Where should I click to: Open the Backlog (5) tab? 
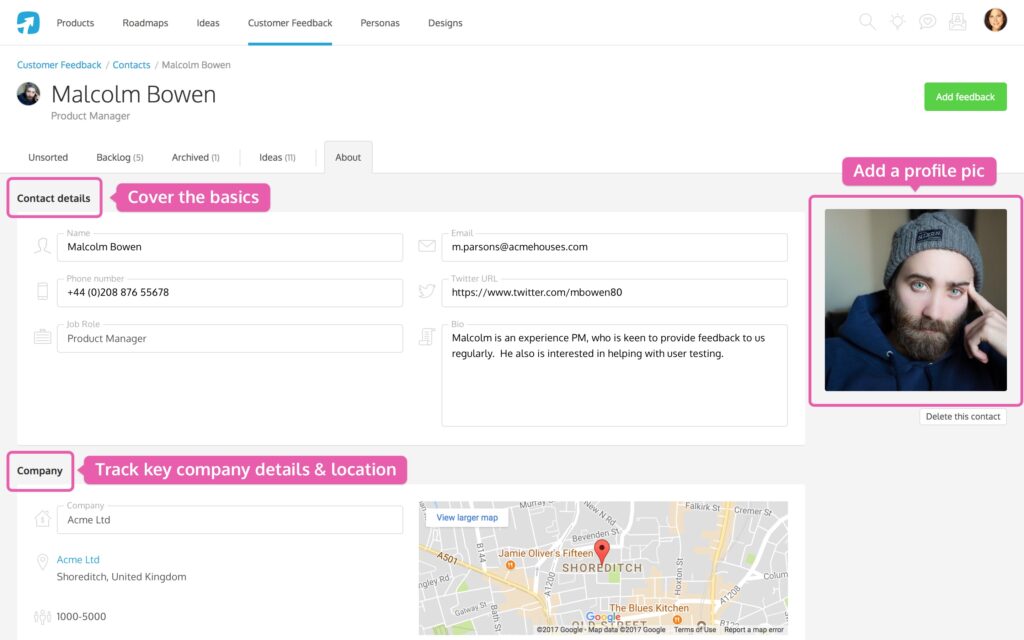click(119, 157)
